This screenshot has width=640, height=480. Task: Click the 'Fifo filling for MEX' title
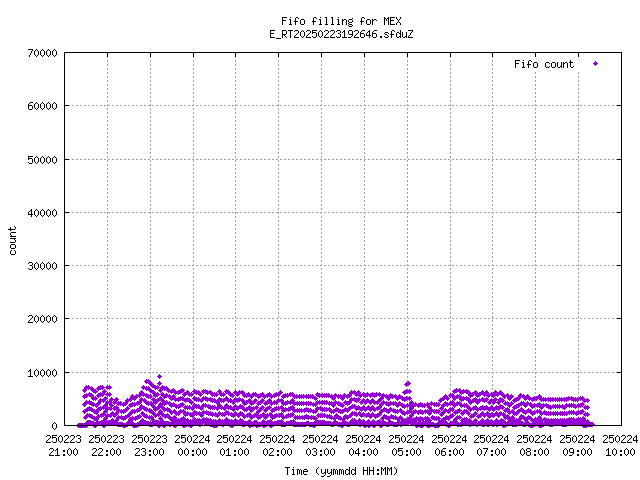click(341, 21)
